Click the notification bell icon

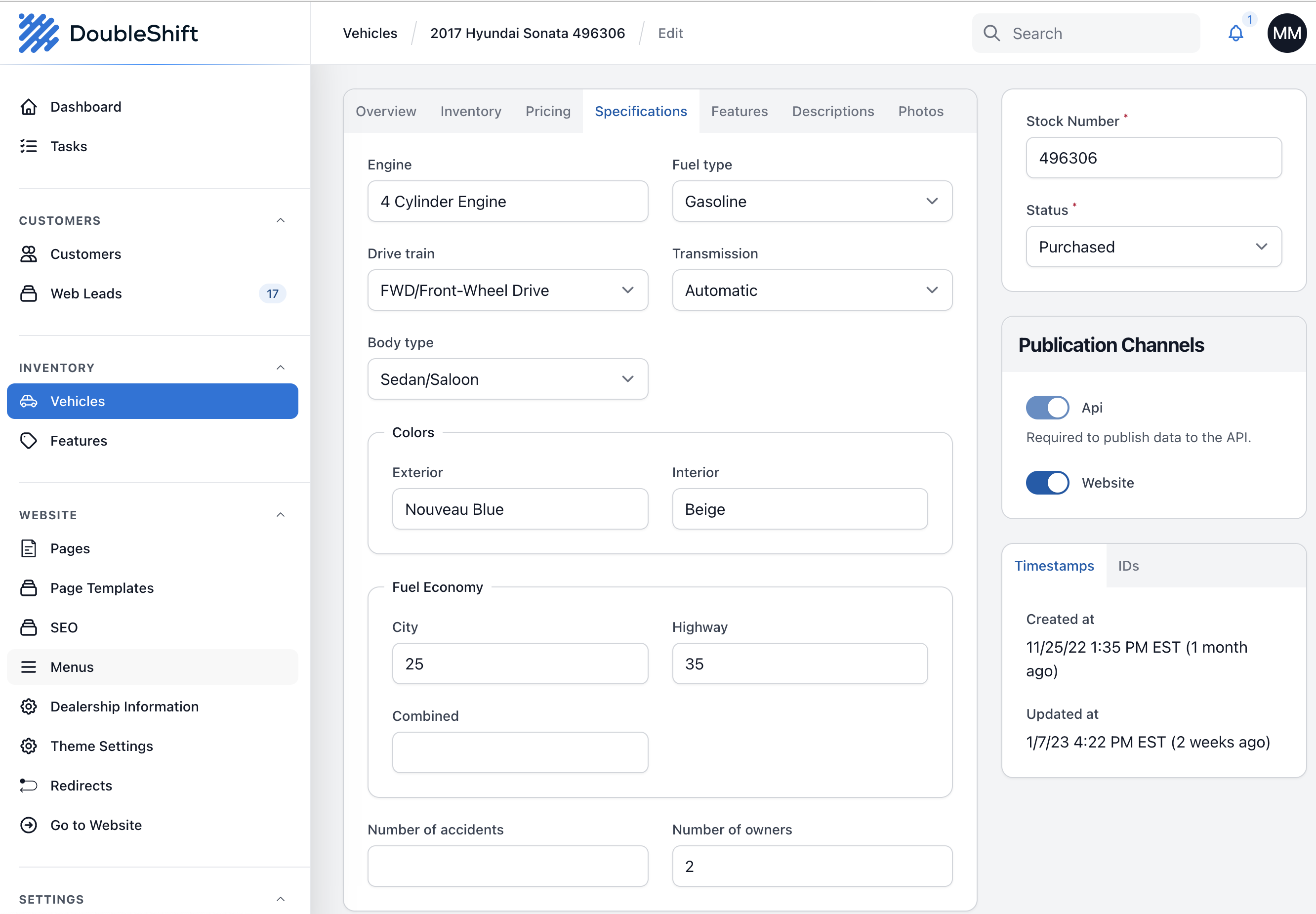[x=1235, y=34]
